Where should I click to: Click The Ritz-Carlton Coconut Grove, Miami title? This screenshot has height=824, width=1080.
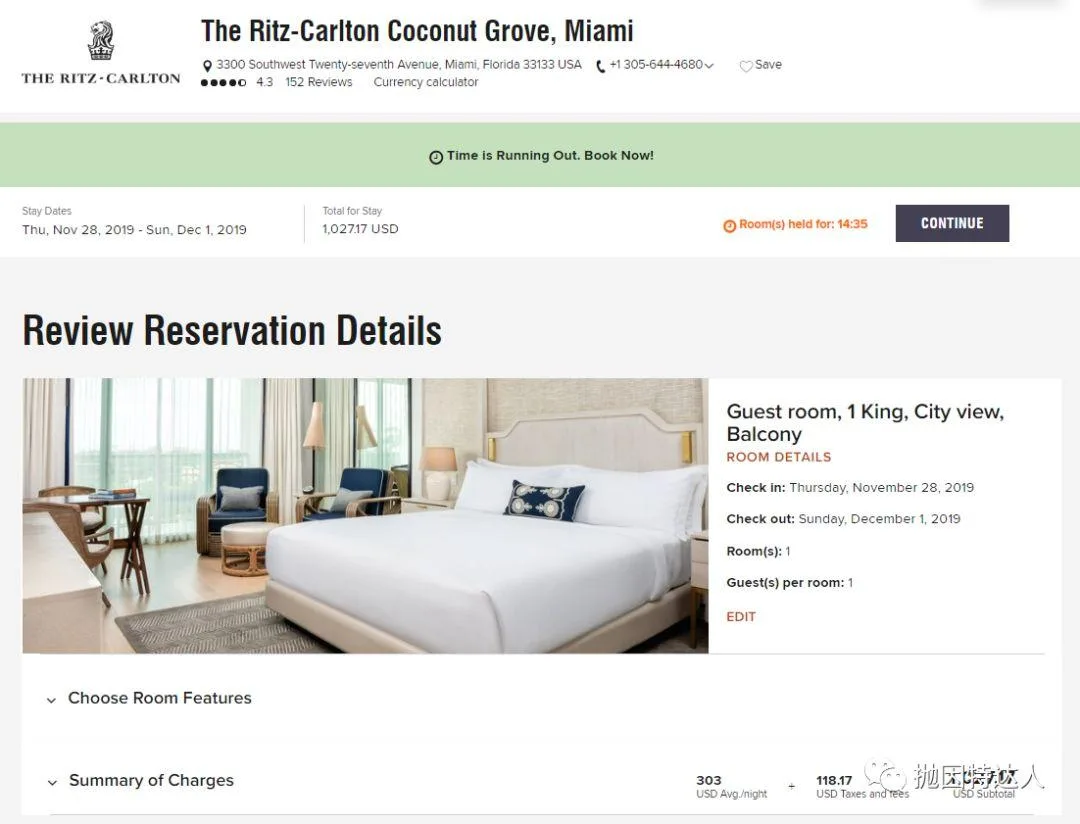[x=417, y=31]
